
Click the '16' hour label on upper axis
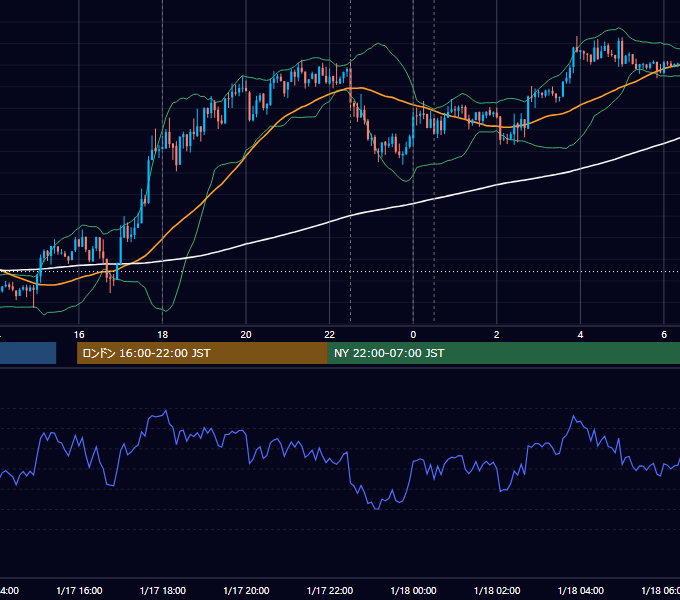coord(79,335)
